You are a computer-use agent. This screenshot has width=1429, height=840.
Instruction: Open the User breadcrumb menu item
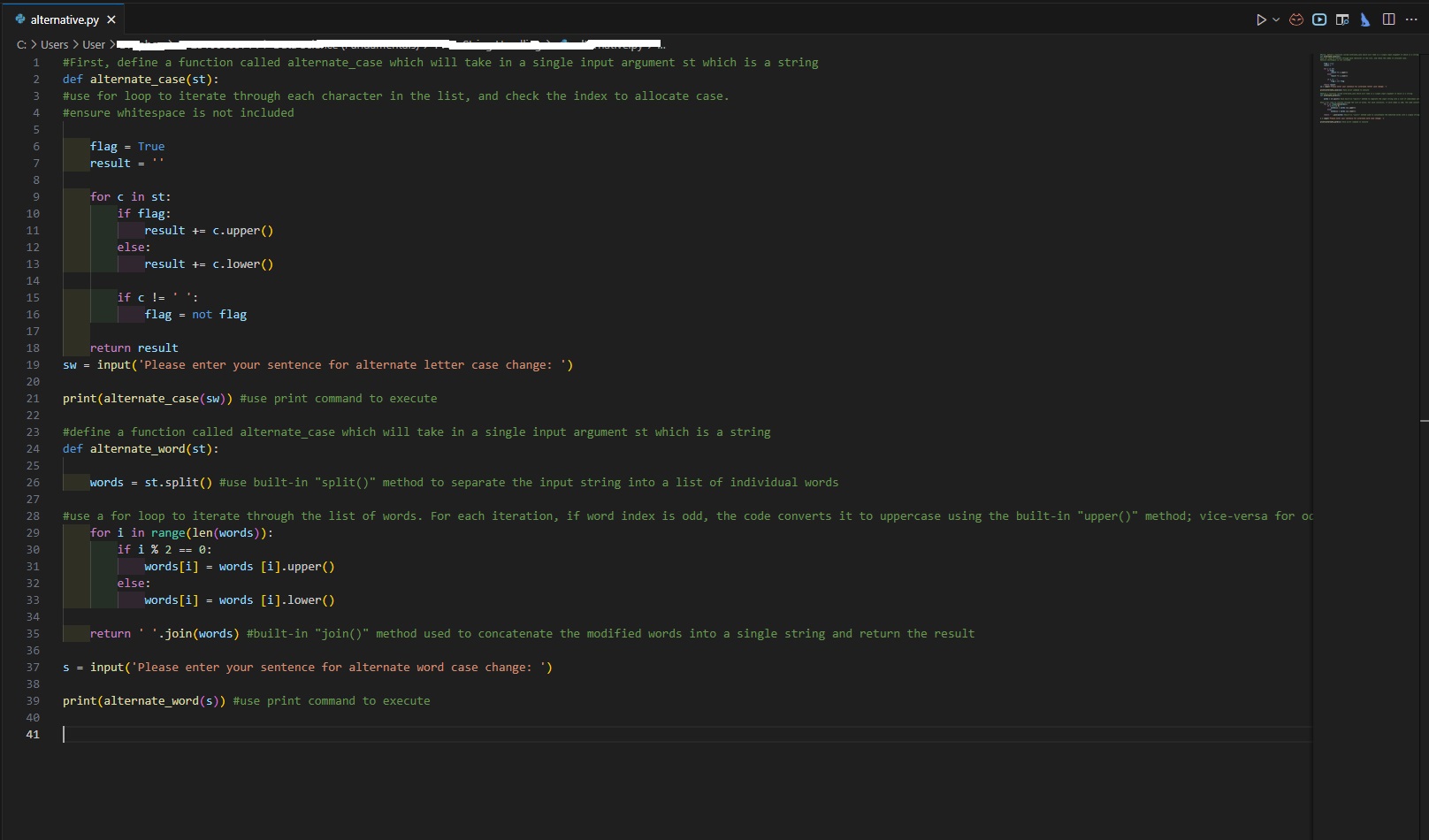(94, 43)
